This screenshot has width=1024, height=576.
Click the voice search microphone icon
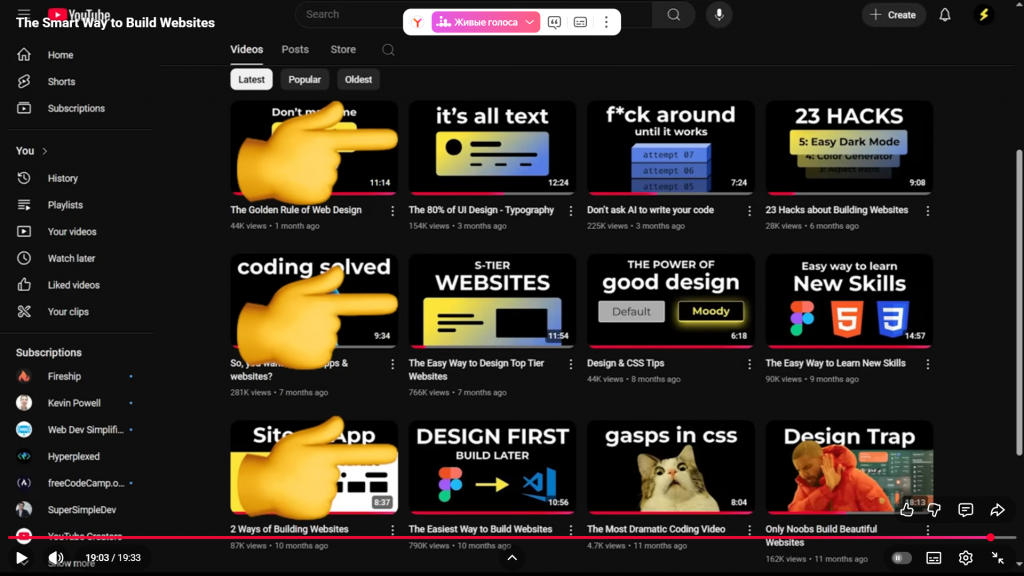click(x=718, y=15)
